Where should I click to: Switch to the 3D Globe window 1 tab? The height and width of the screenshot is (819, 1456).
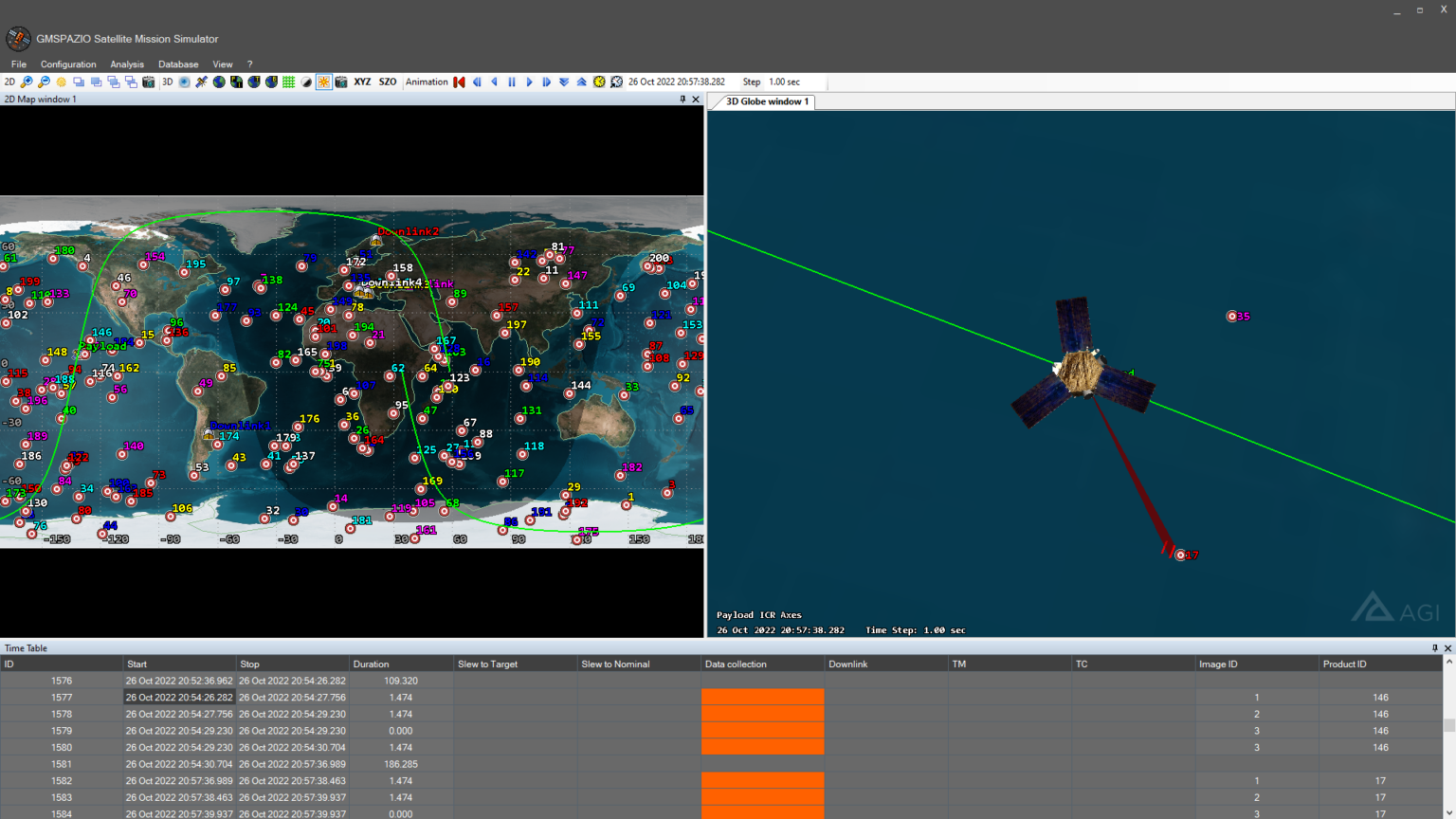coord(761,101)
